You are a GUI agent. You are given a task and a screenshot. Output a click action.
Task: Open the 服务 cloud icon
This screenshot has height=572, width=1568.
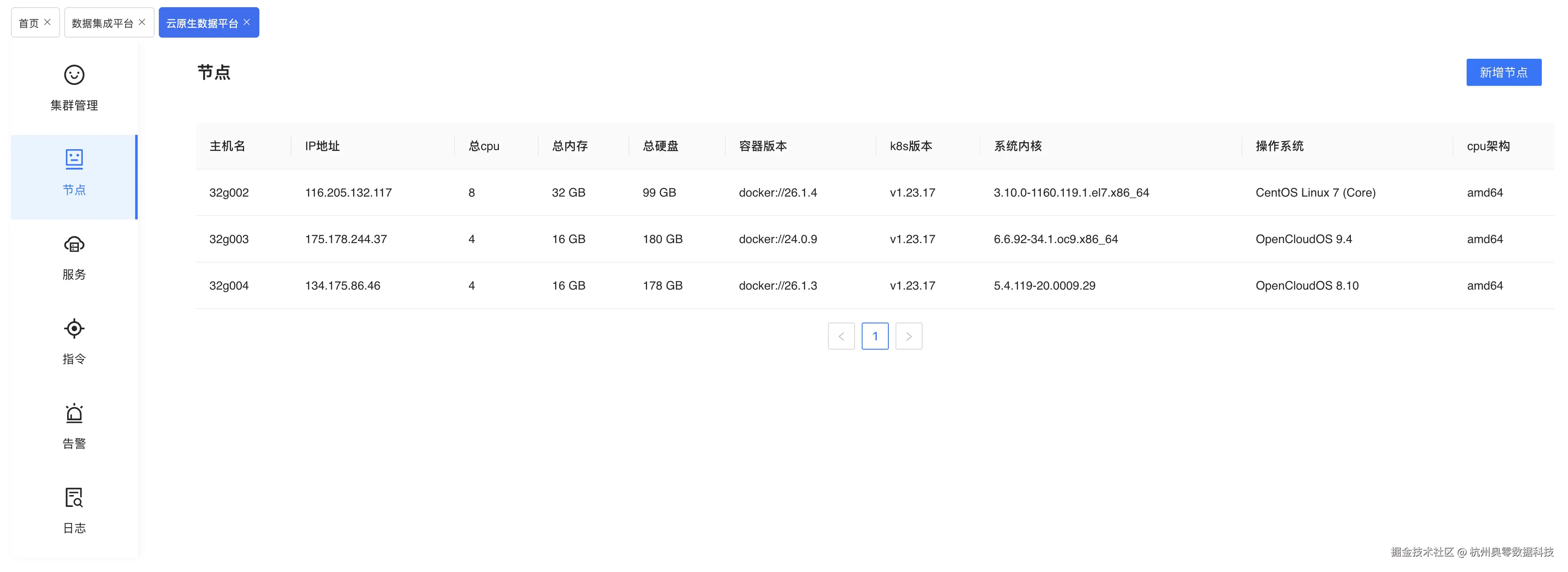coord(73,244)
